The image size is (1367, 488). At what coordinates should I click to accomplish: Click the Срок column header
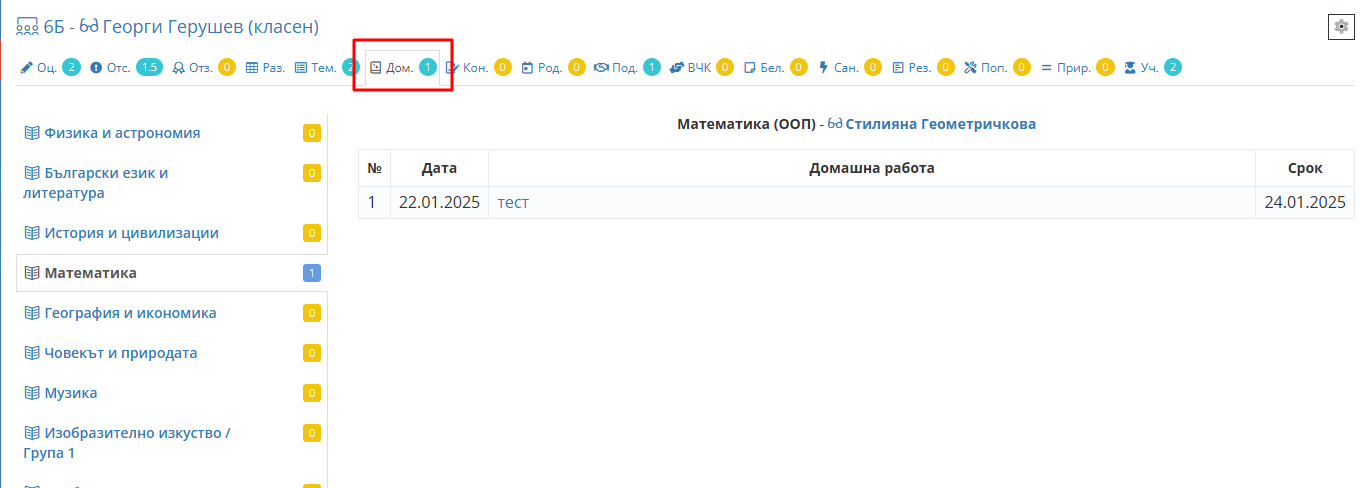[1305, 168]
